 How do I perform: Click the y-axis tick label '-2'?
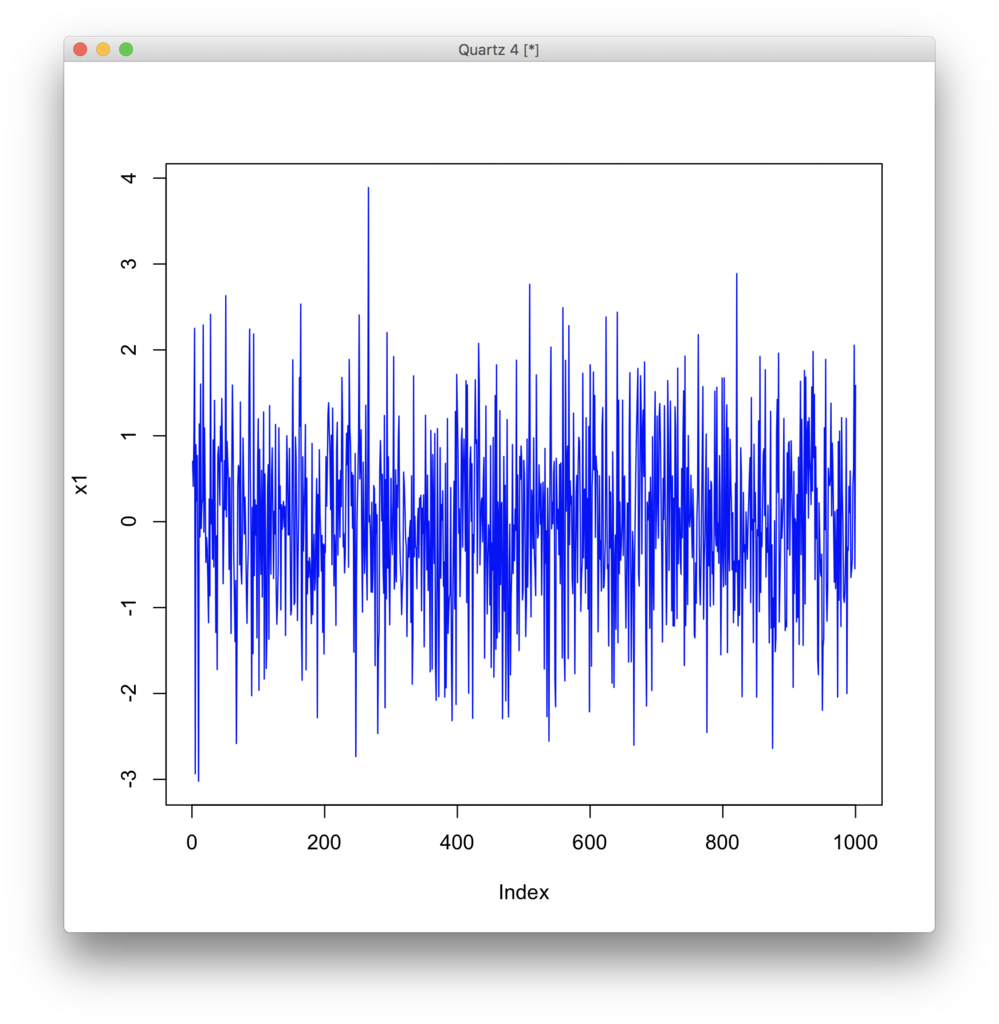coord(129,693)
